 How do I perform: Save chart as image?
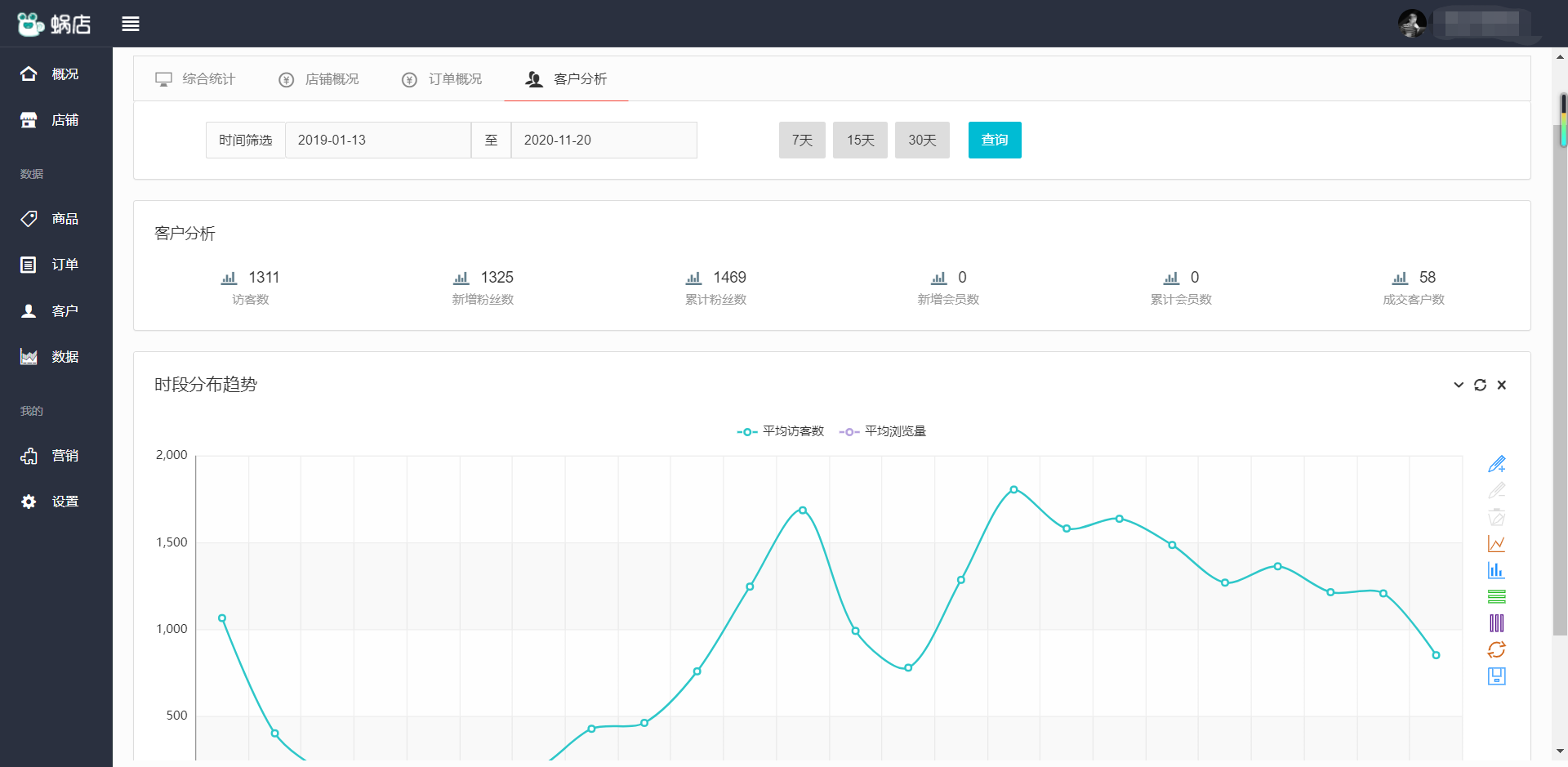pyautogui.click(x=1496, y=676)
